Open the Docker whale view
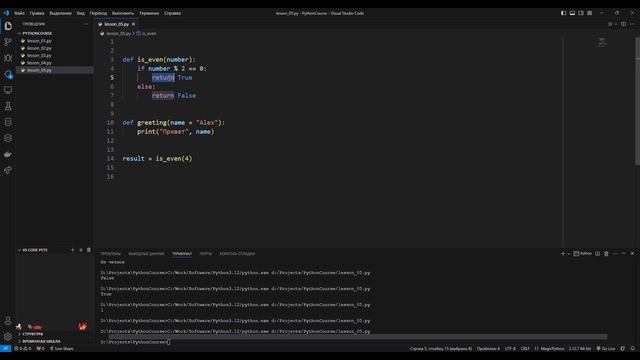Screen dimensions: 640x360 click(8, 154)
